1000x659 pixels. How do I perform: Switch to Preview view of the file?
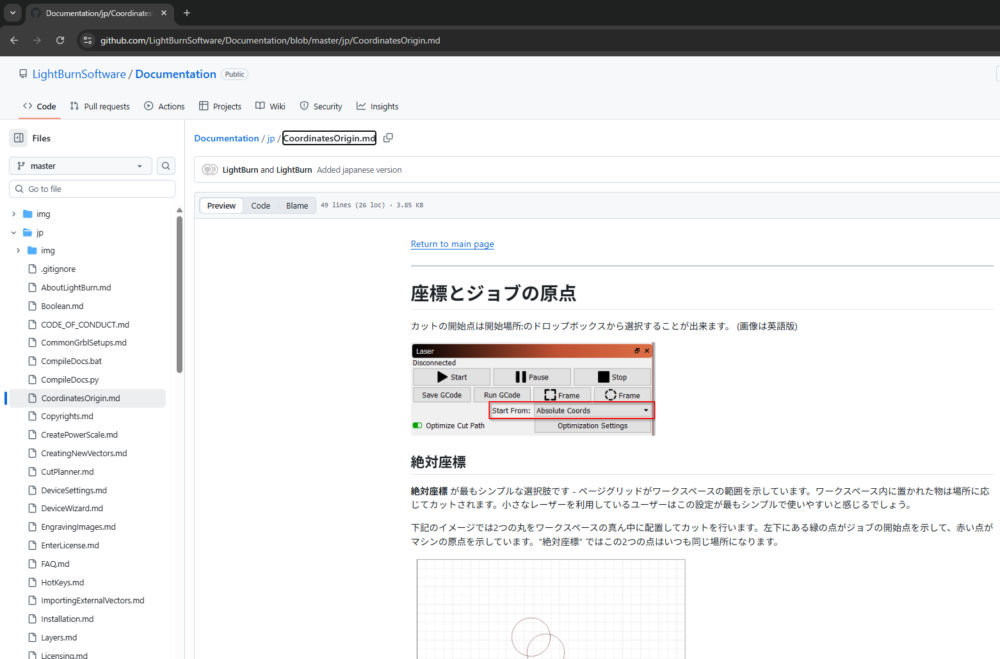click(x=221, y=206)
